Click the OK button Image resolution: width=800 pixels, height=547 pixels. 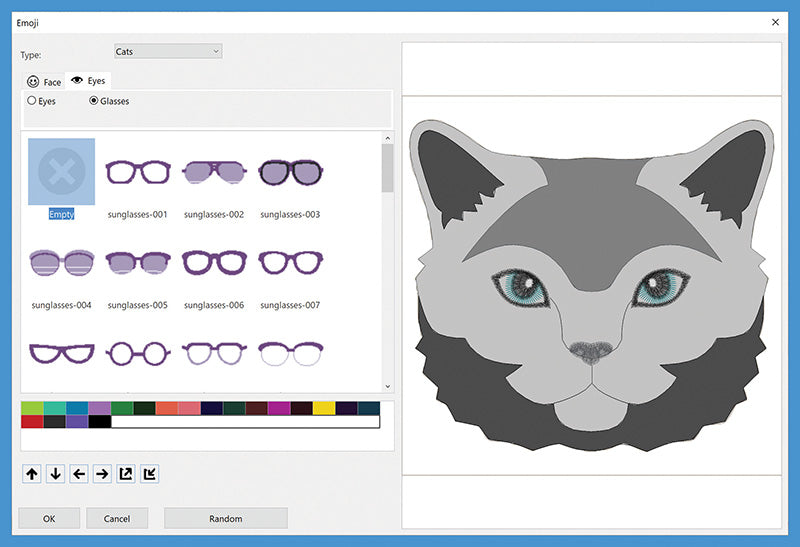pyautogui.click(x=48, y=518)
